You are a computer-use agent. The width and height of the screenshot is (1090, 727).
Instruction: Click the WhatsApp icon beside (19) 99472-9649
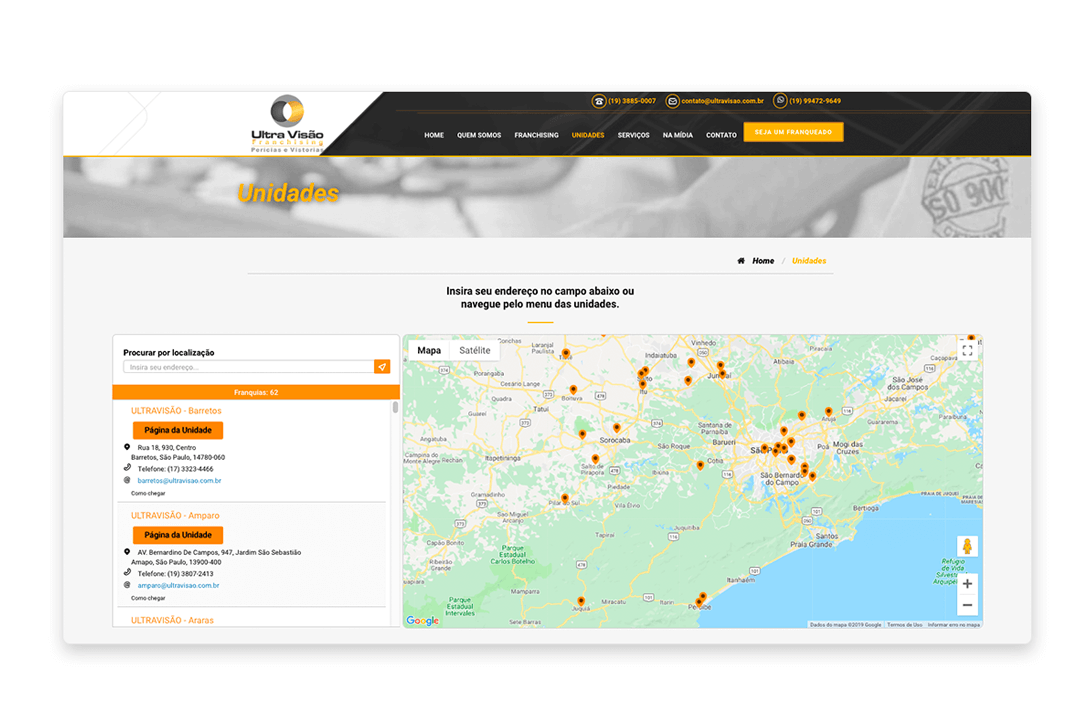tap(780, 100)
